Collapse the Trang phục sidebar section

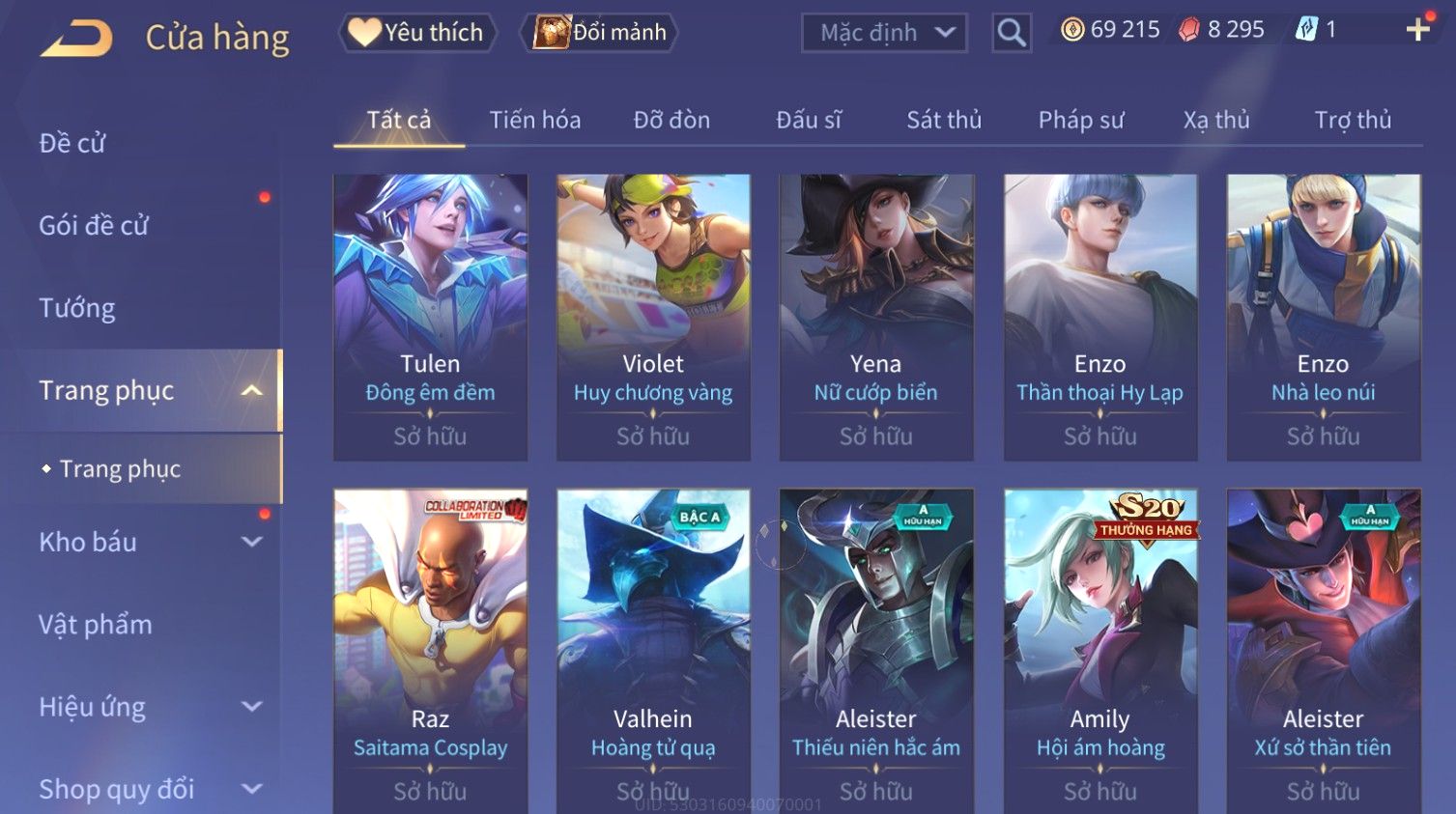click(x=252, y=391)
